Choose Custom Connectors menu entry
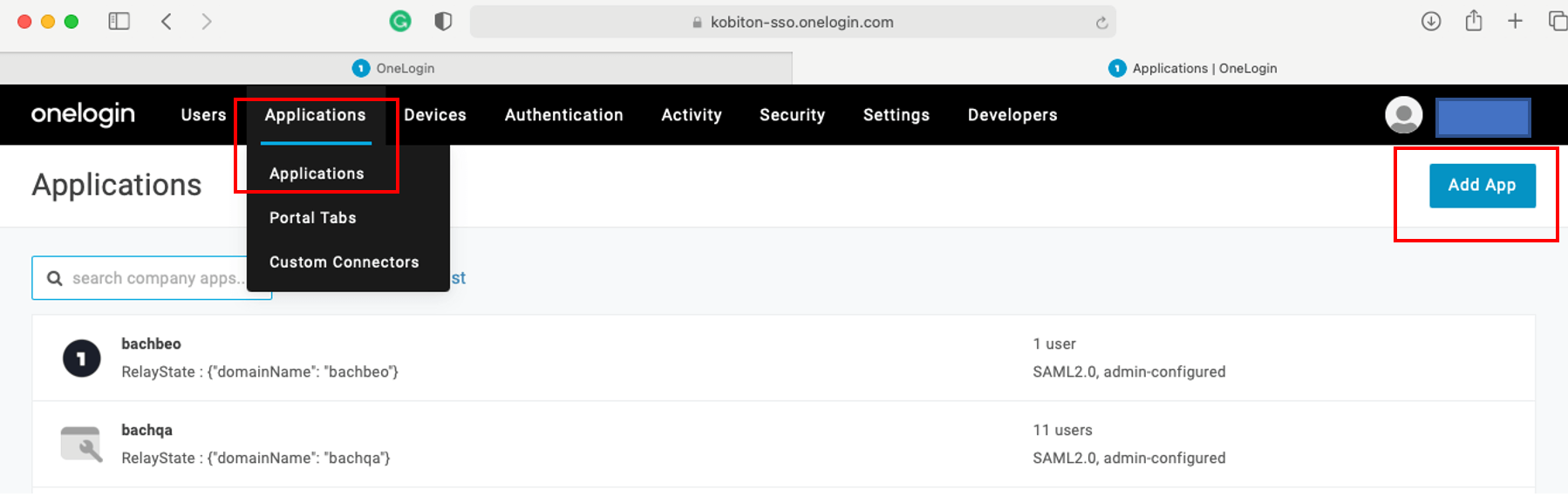Screen dimensions: 1568x497 click(344, 262)
